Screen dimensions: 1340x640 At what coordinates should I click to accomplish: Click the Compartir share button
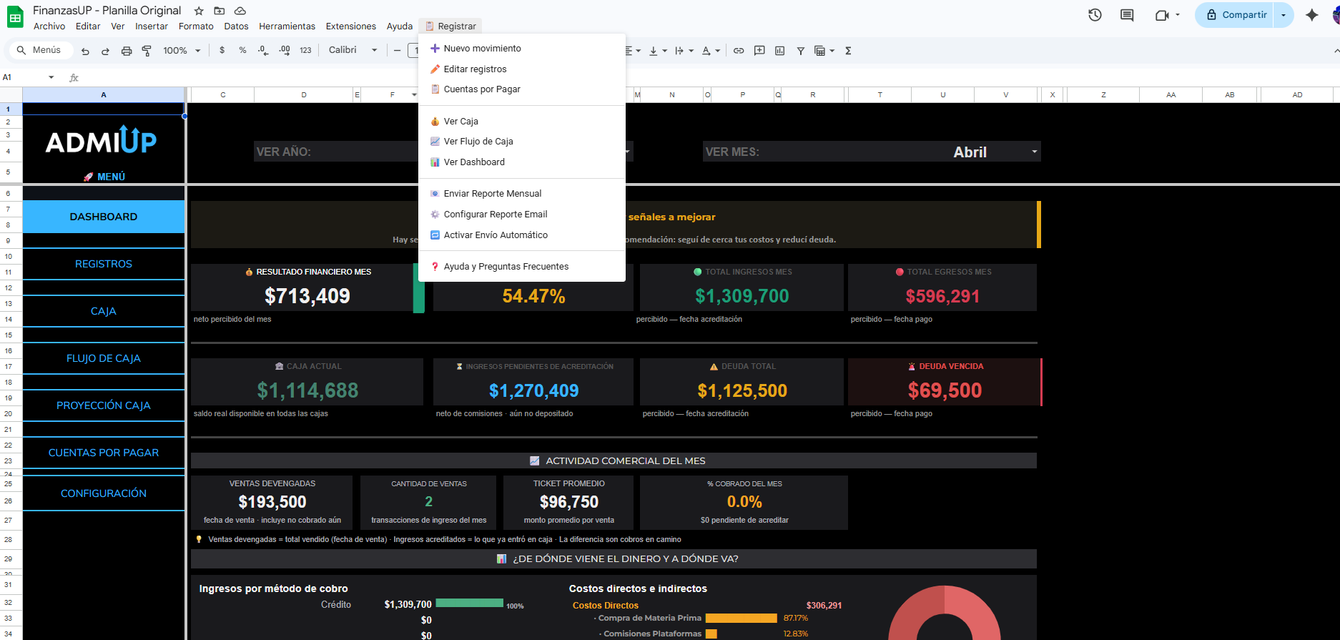(1235, 15)
